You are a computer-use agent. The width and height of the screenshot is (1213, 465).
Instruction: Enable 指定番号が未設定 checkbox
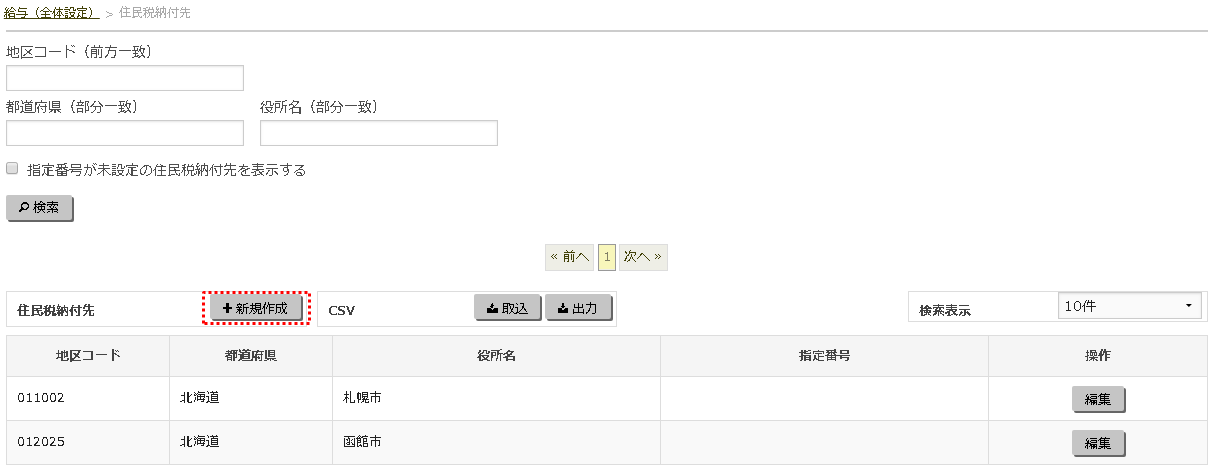point(13,169)
